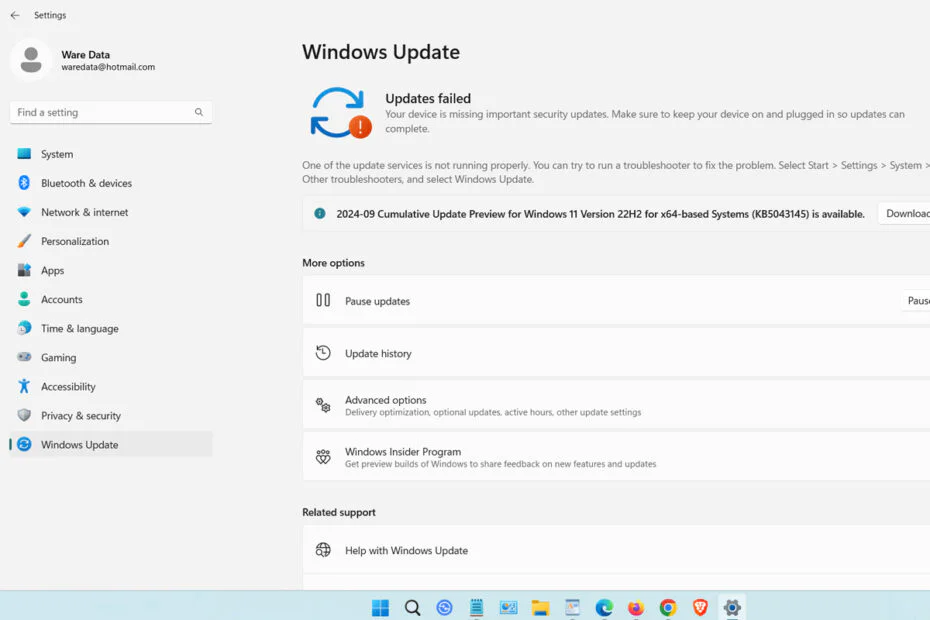Click the Accounts person icon

[x=24, y=299]
